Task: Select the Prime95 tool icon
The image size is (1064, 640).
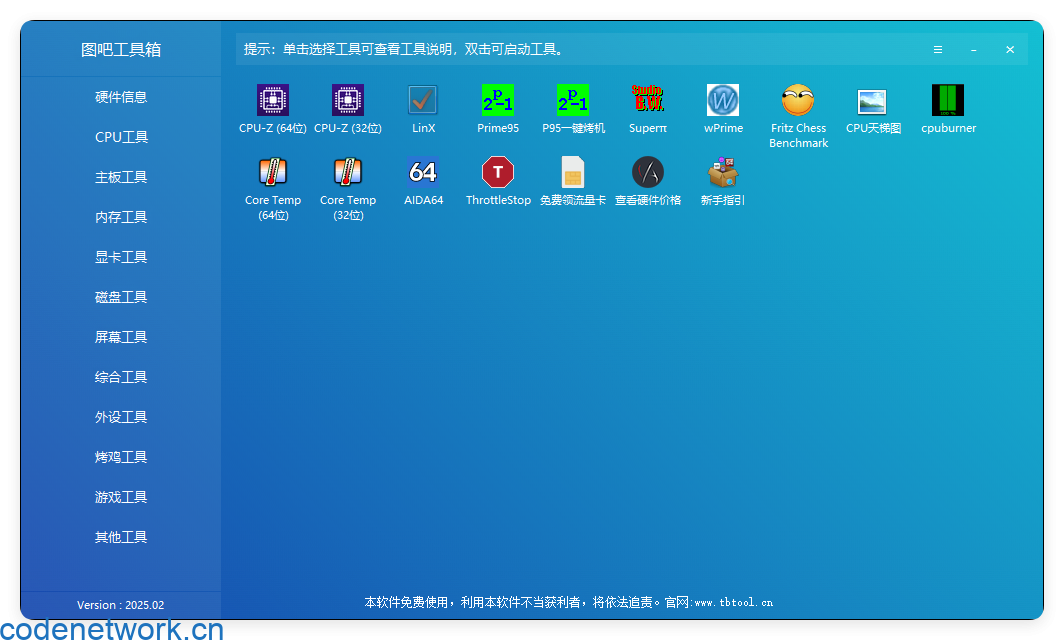Action: pos(498,100)
